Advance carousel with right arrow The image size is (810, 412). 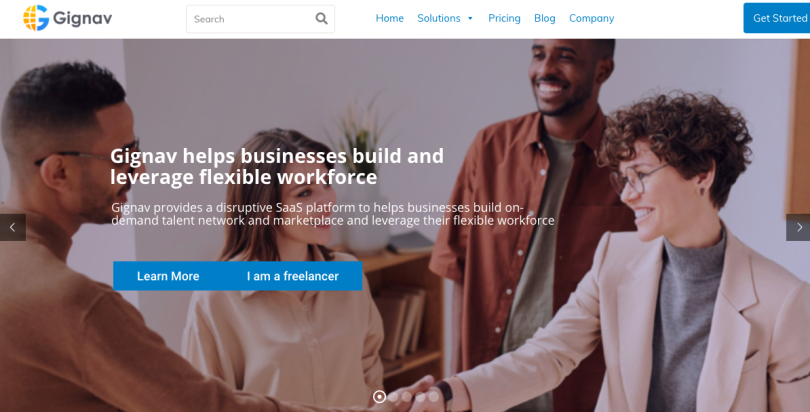click(799, 227)
